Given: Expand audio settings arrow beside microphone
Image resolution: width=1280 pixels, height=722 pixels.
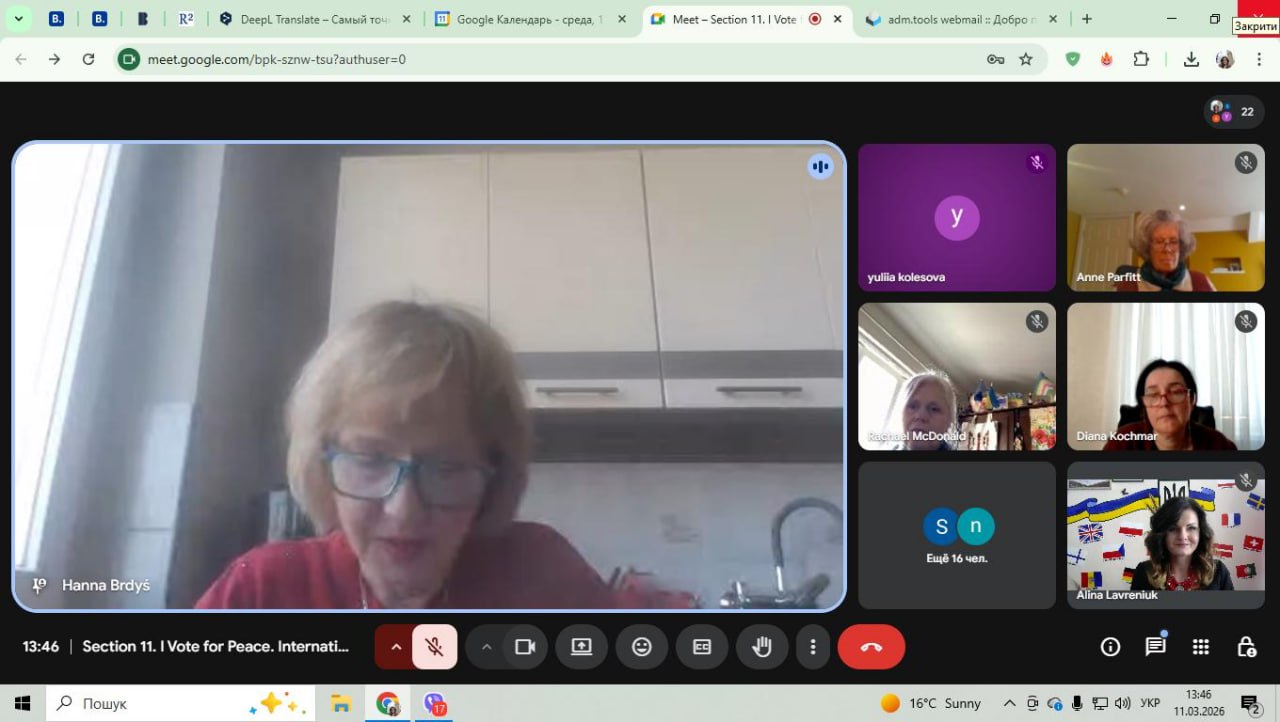Looking at the screenshot, I should point(396,647).
